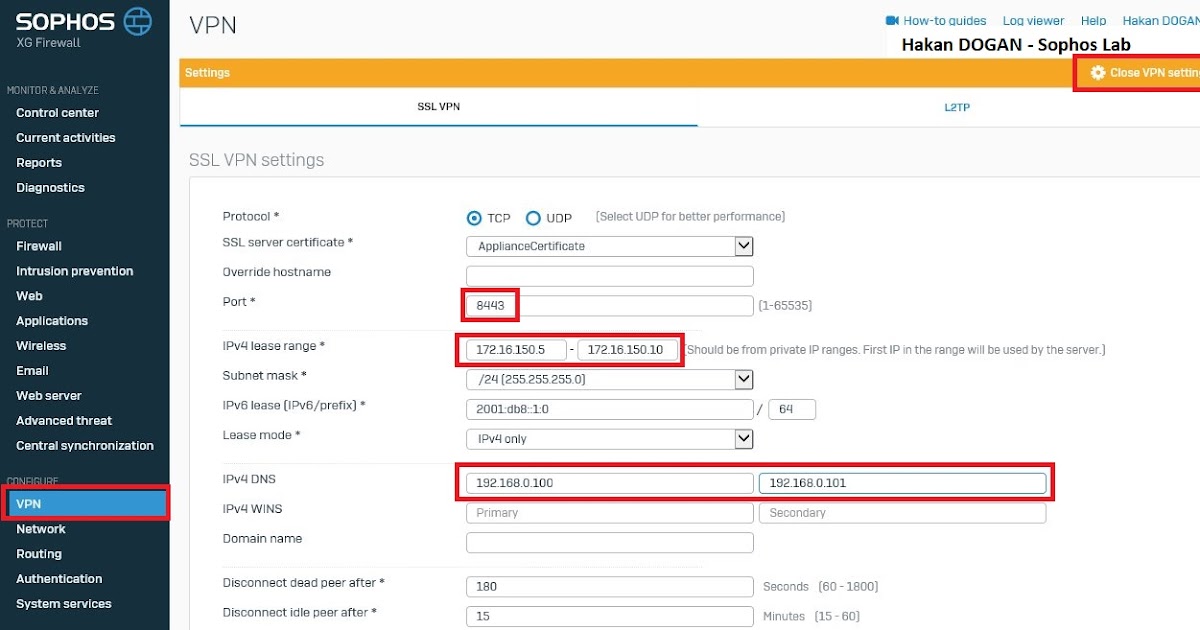
Task: Click Disconnect dead peer after field
Action: [610, 587]
